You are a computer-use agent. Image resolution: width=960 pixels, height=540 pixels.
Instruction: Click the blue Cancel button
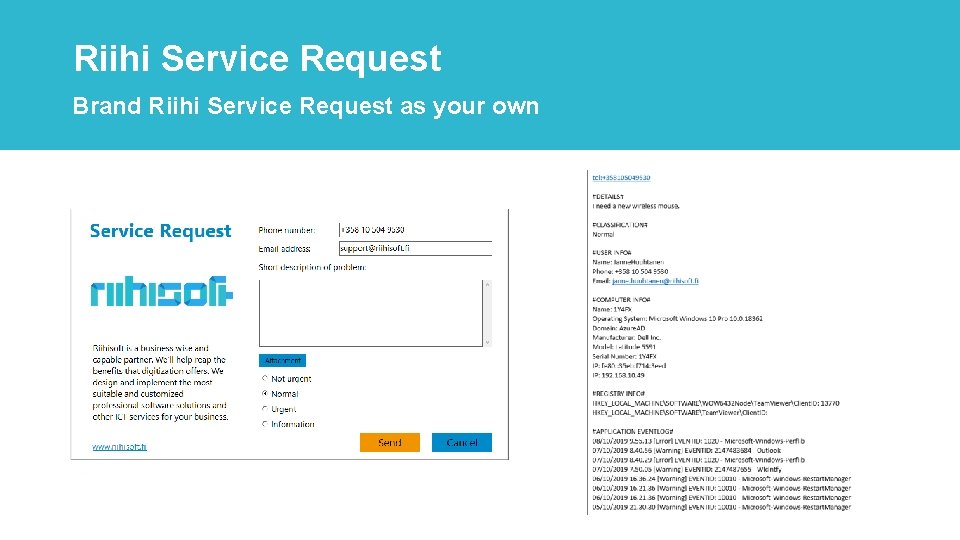pyautogui.click(x=462, y=442)
